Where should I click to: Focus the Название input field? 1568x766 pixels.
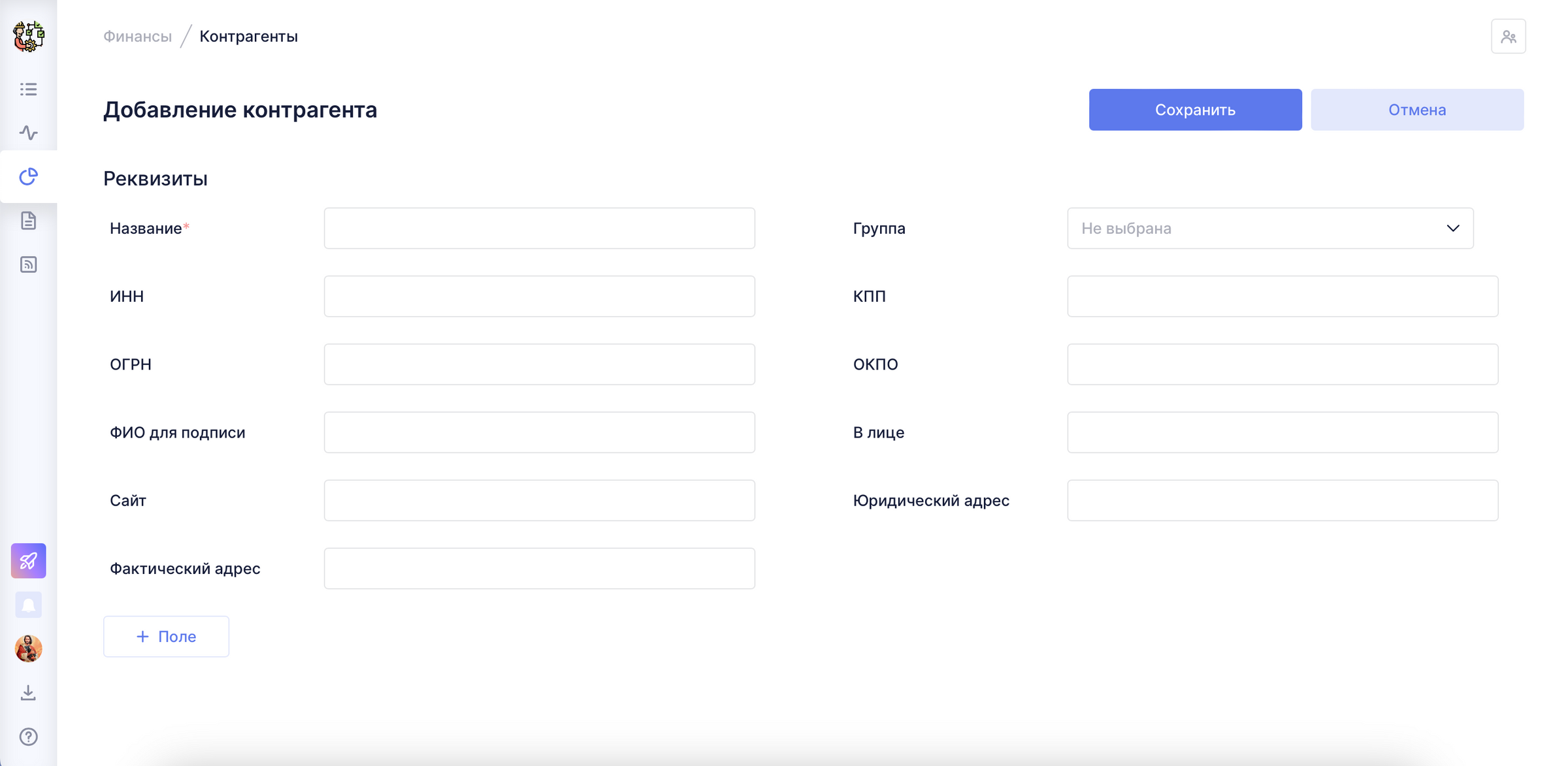click(539, 229)
